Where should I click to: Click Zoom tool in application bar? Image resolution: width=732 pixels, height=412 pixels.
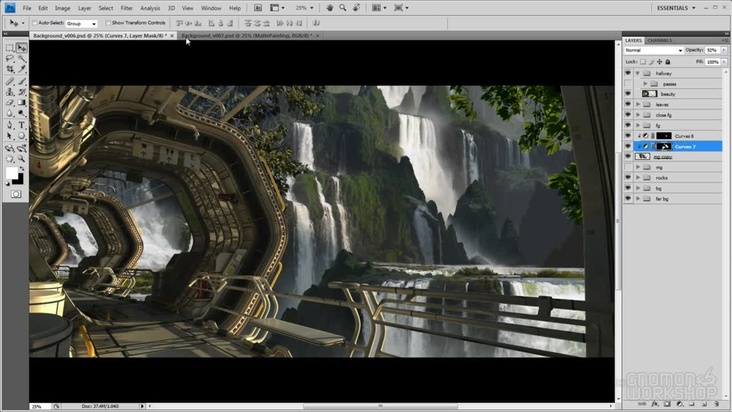point(343,7)
